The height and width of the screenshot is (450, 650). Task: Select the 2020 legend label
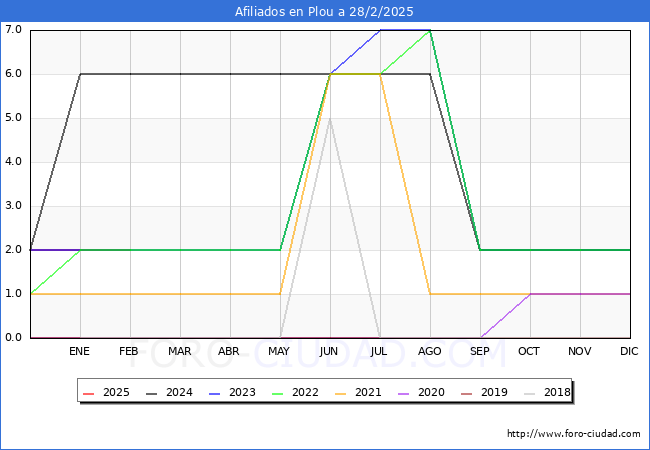click(431, 392)
